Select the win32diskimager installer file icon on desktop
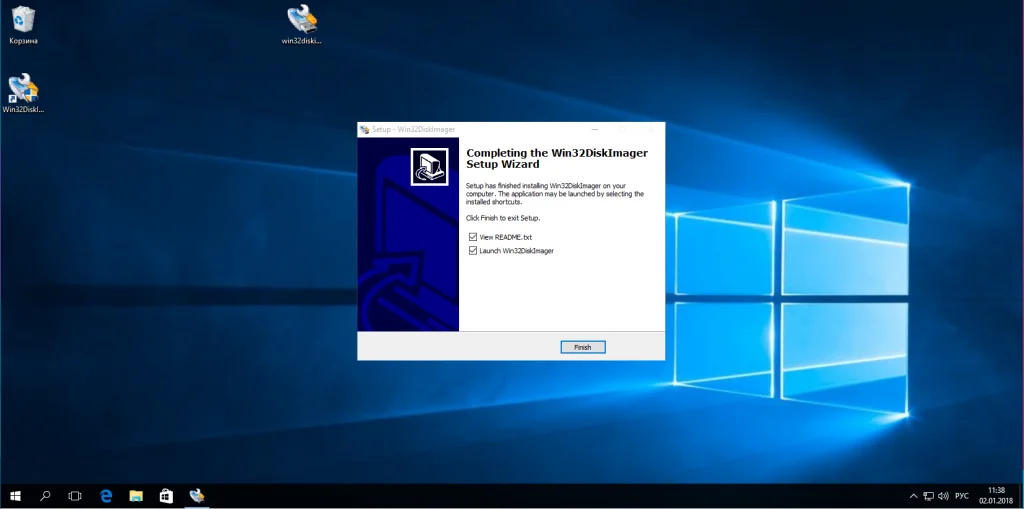This screenshot has width=1024, height=509. coord(302,25)
